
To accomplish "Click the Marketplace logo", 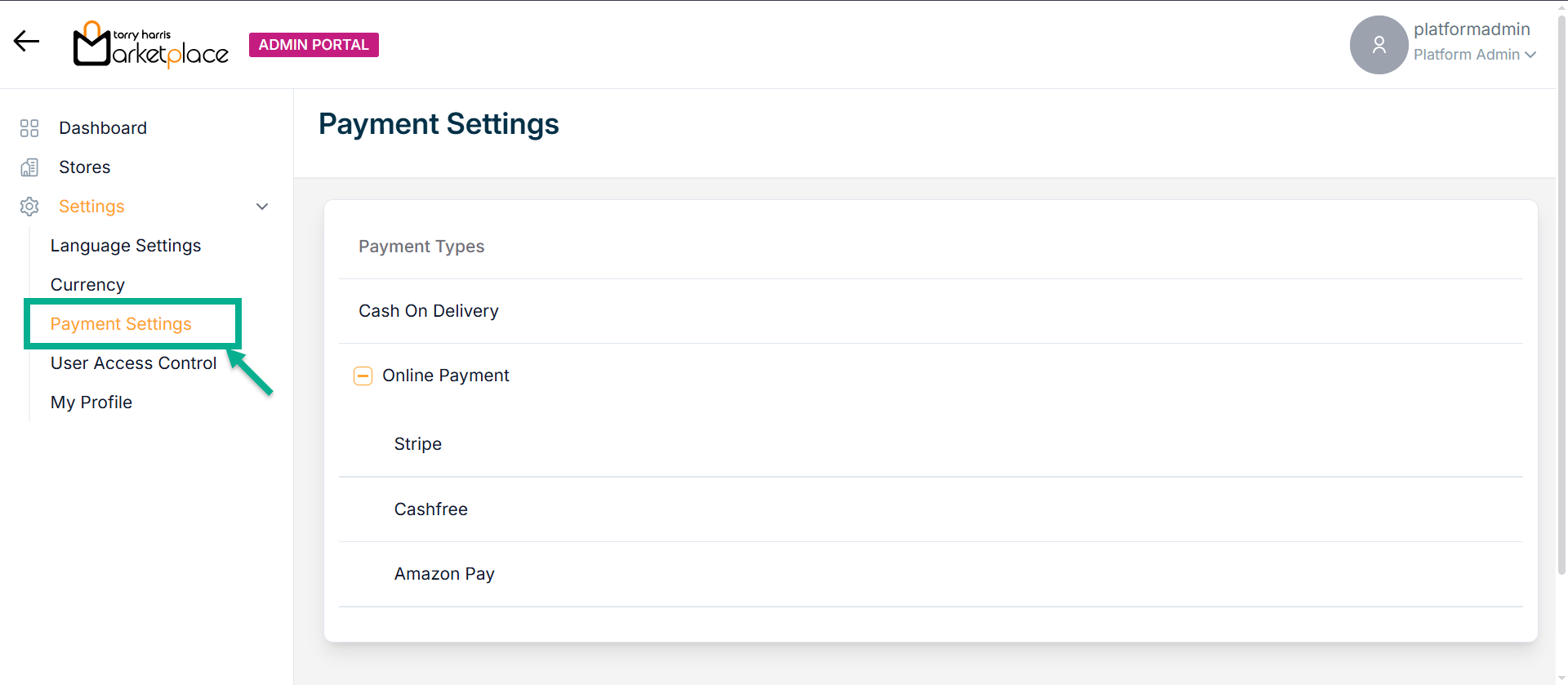I will pos(151,45).
